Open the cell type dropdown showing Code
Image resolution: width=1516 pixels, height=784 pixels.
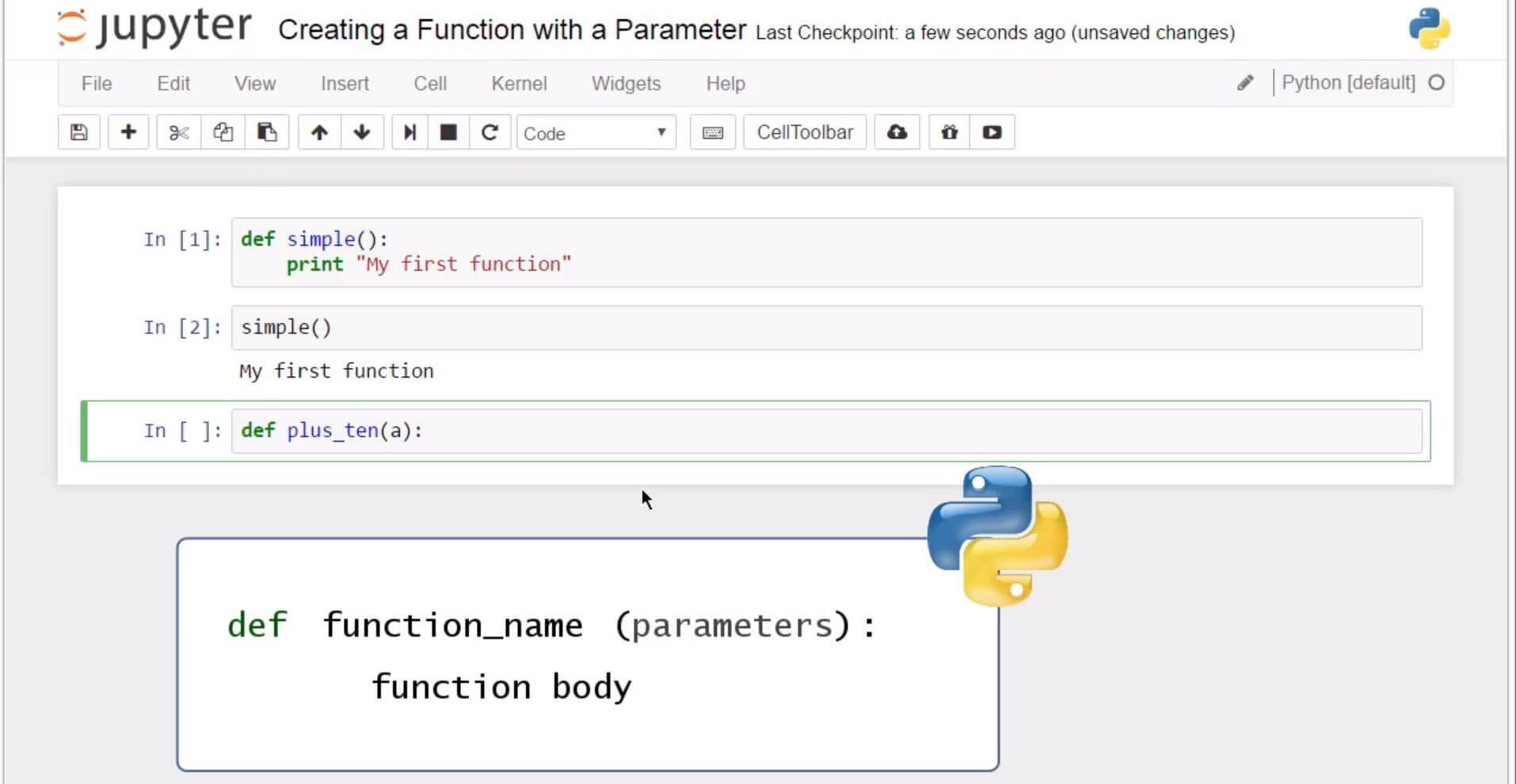tap(596, 132)
